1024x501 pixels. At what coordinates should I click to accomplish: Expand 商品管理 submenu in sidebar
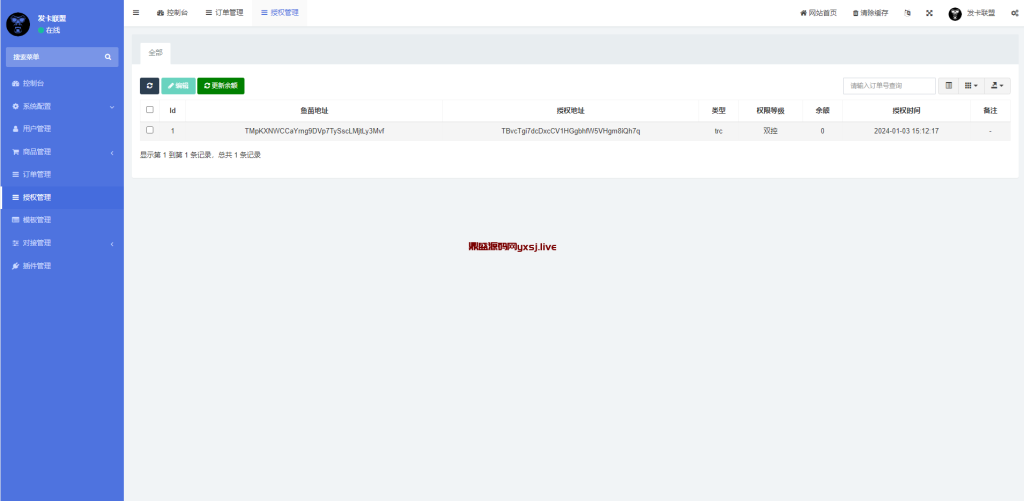(x=61, y=152)
